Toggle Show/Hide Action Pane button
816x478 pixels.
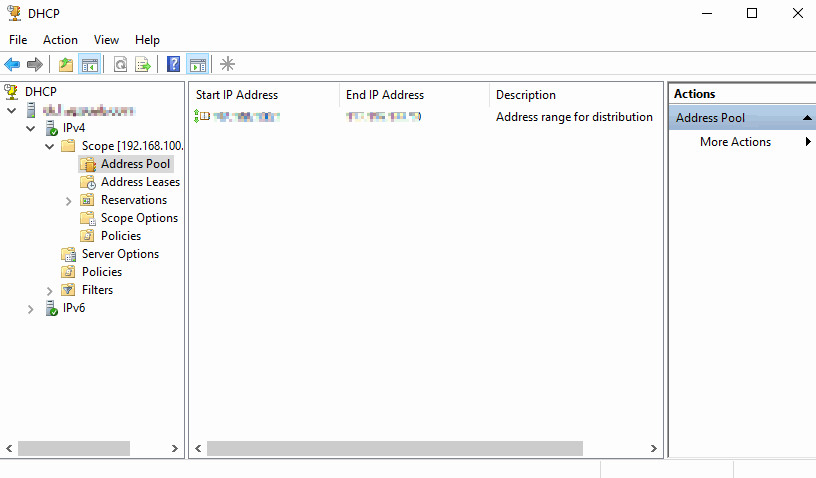click(x=197, y=65)
